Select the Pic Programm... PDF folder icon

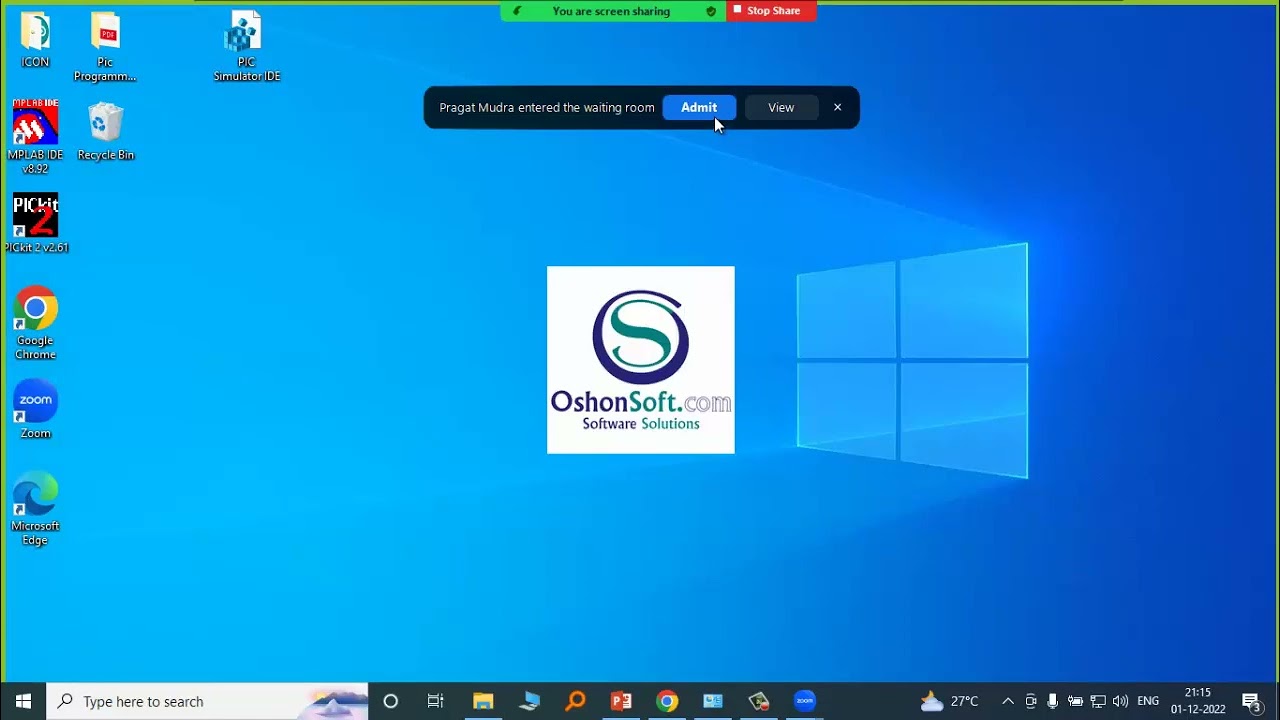point(105,47)
